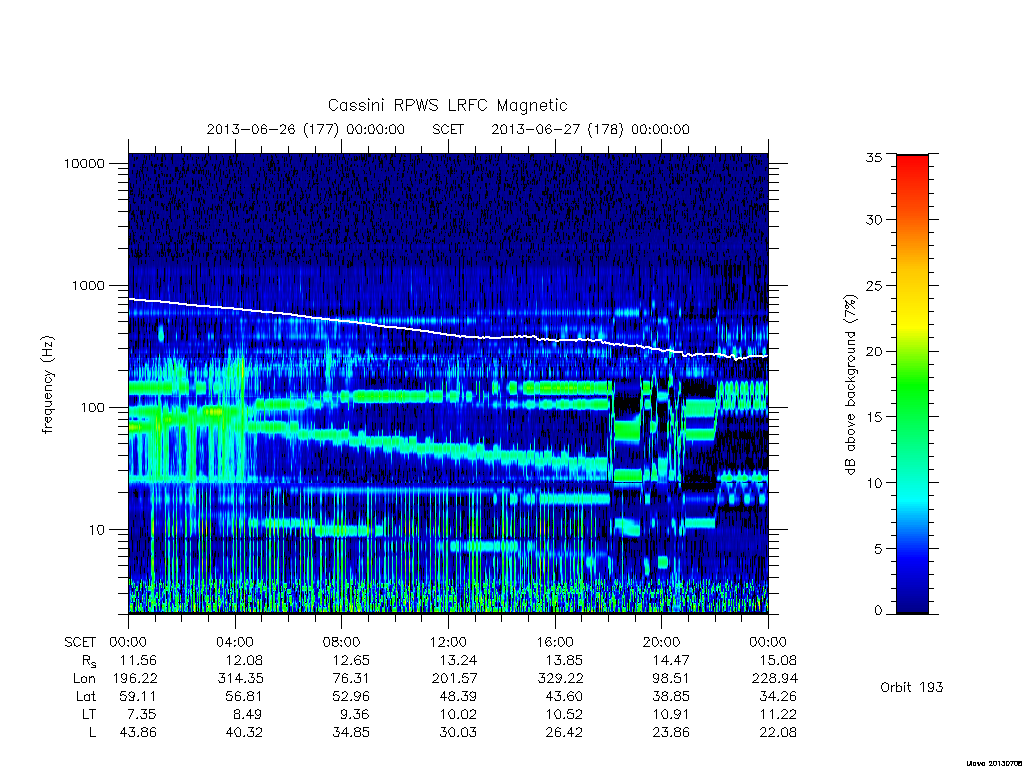Click the 'Orbit 193' label

pyautogui.click(x=912, y=687)
